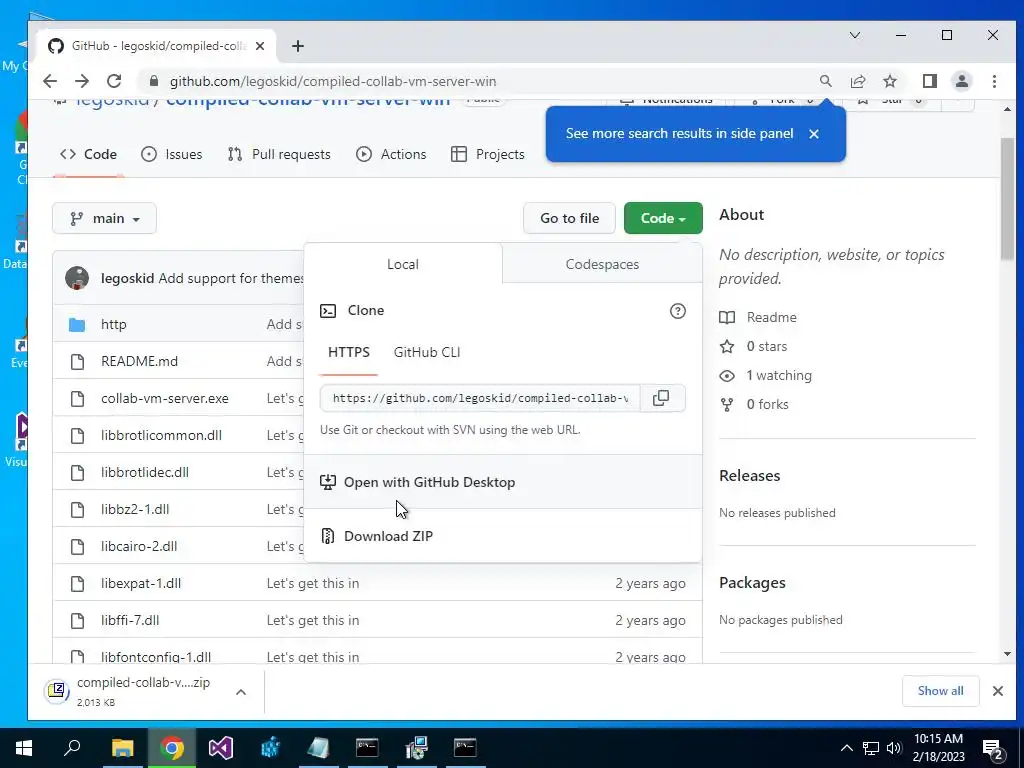Screen dimensions: 1024x768
Task: Click Chrome icon in taskbar
Action: coord(172,748)
